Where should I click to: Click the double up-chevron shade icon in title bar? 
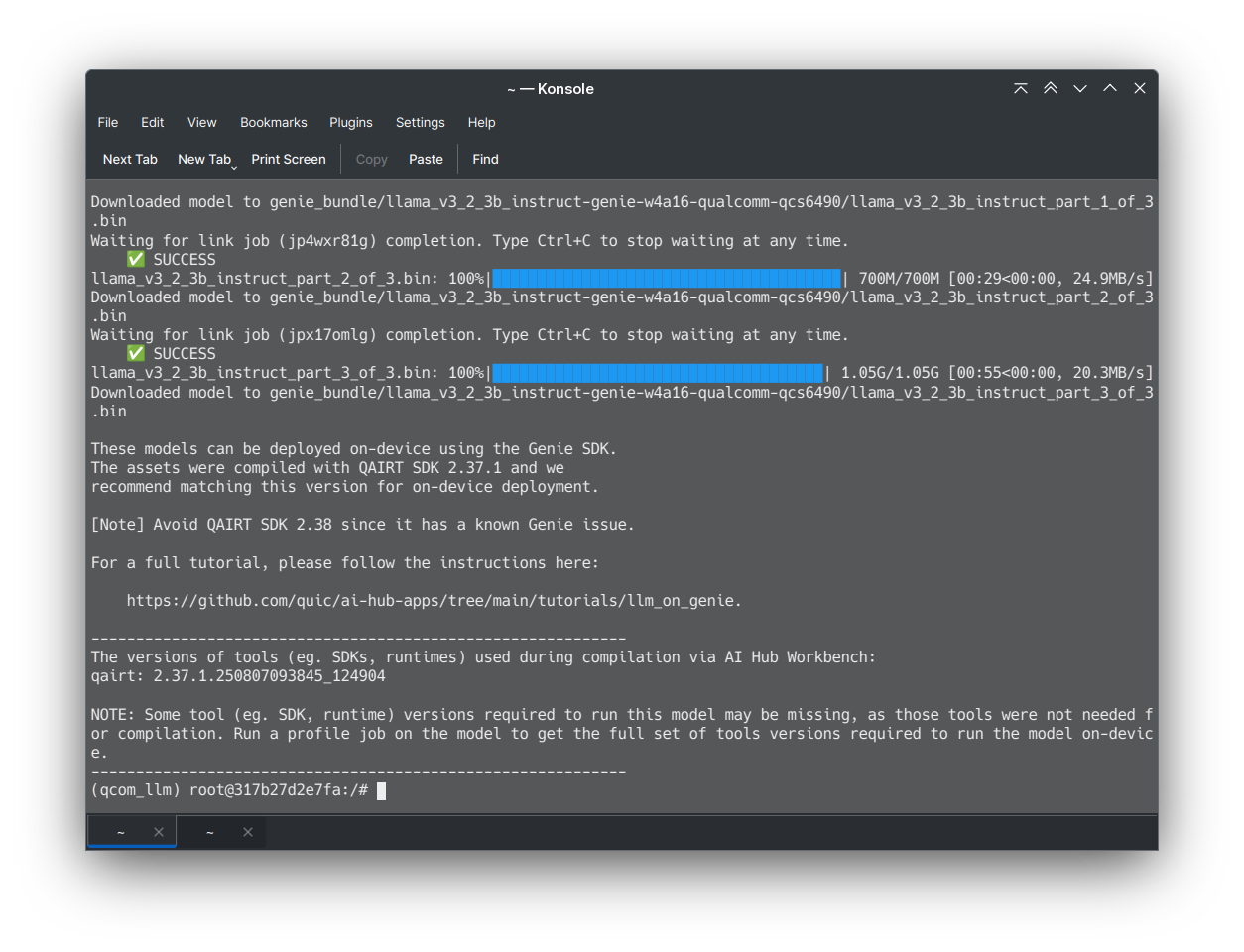click(1051, 88)
